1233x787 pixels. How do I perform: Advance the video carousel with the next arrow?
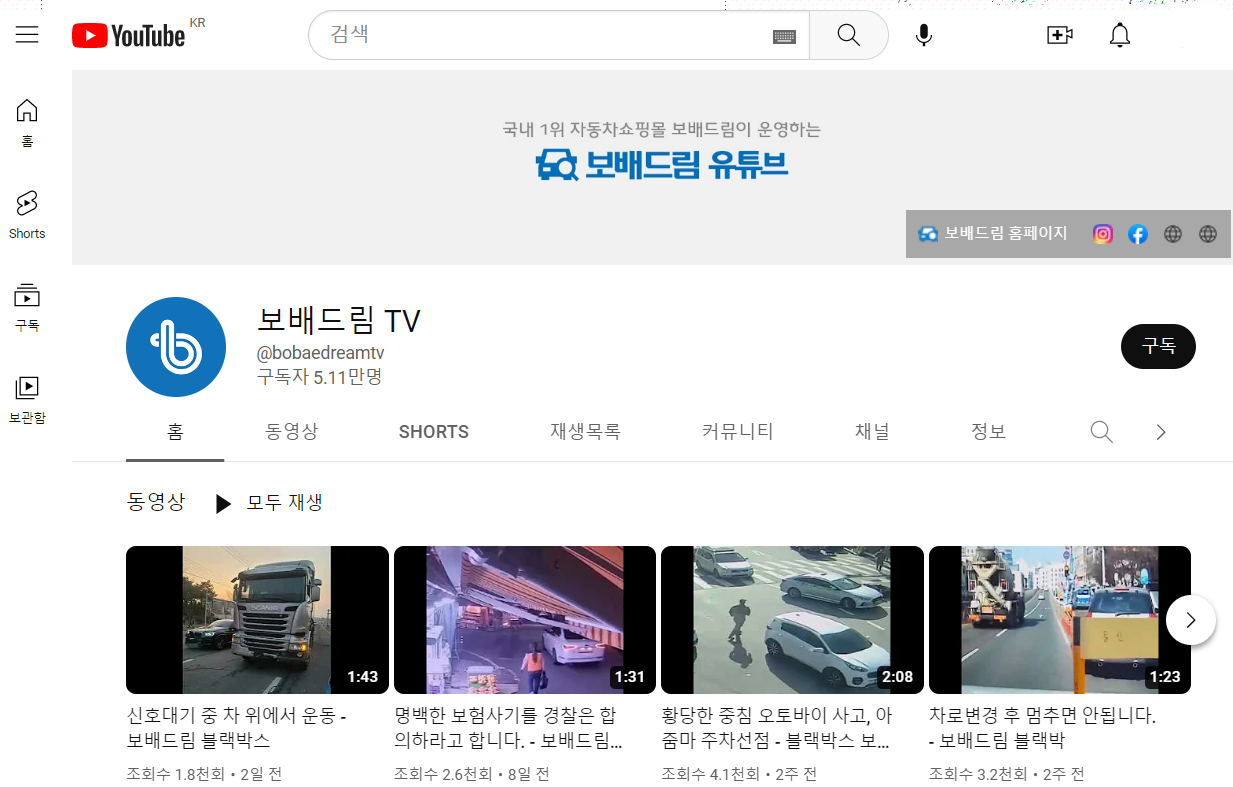coord(1190,620)
